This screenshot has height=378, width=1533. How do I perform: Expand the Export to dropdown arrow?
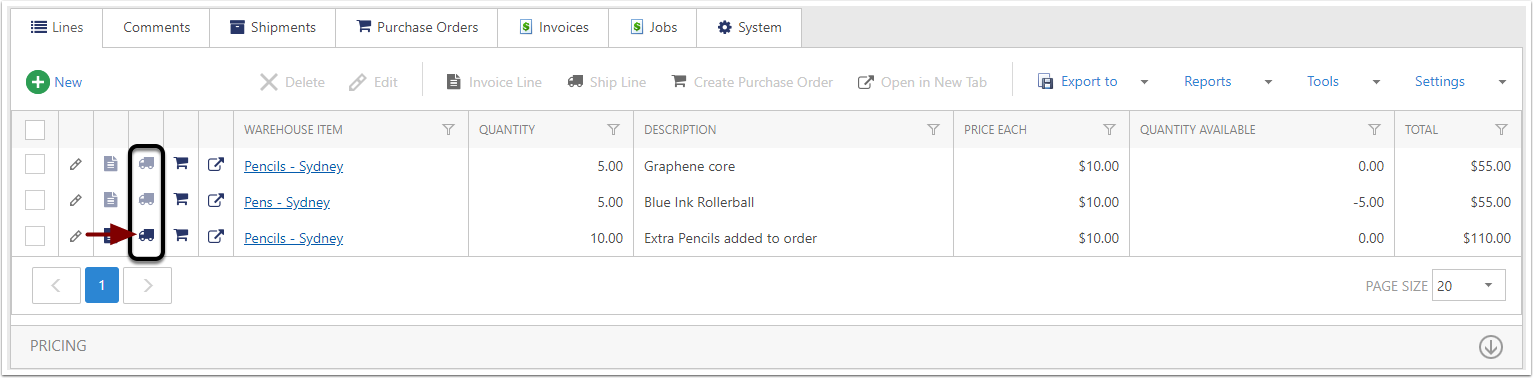(x=1145, y=82)
